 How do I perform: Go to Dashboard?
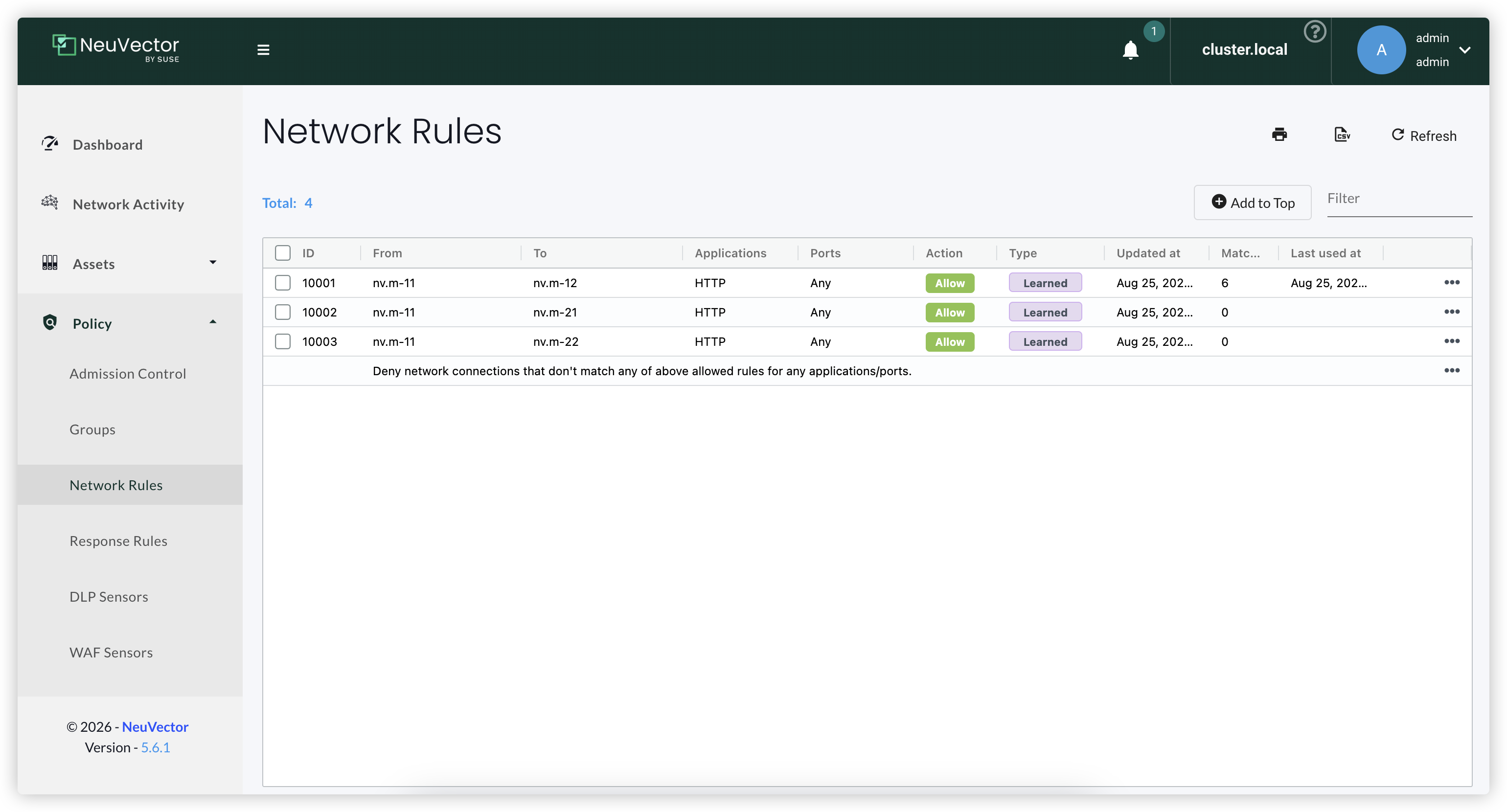pyautogui.click(x=108, y=144)
